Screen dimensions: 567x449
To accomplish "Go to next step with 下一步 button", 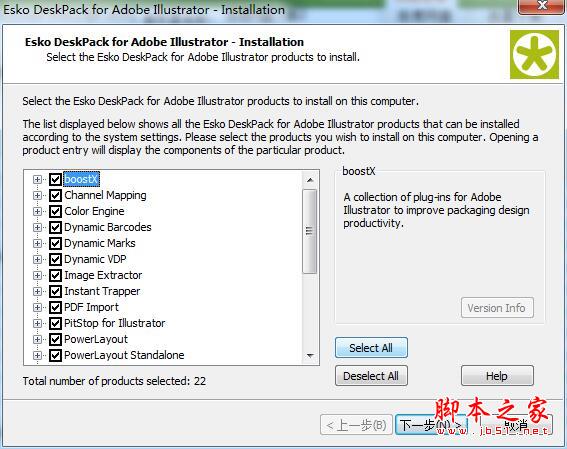I will [x=431, y=425].
